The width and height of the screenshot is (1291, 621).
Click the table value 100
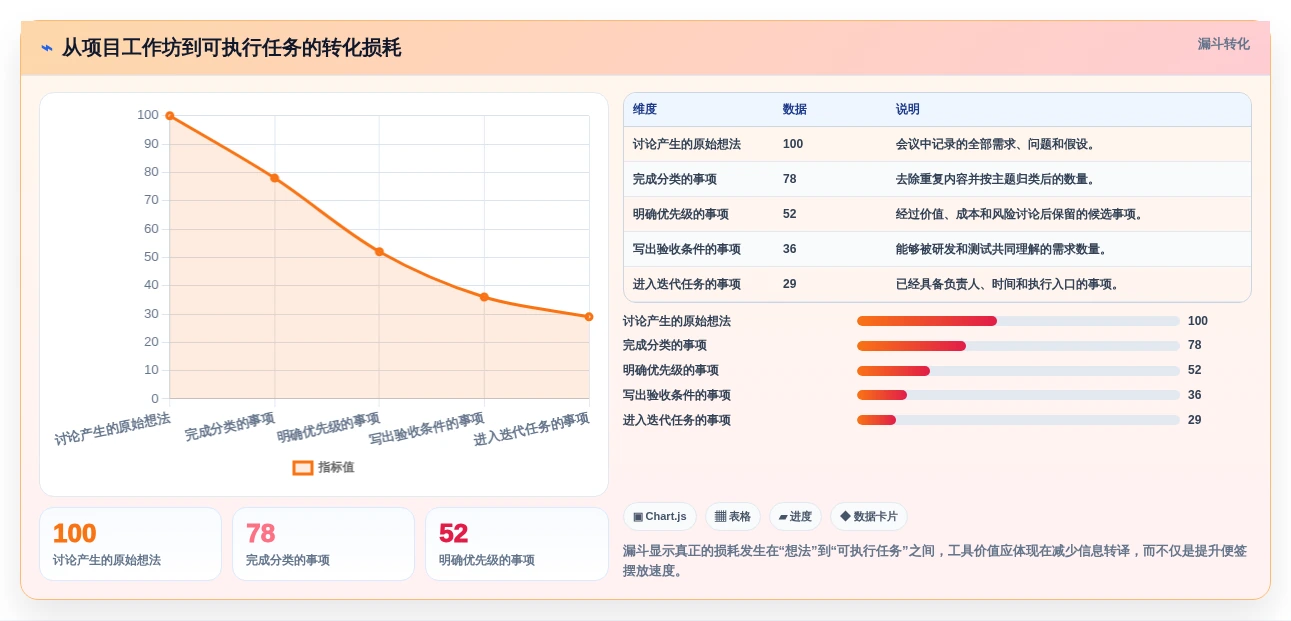793,144
